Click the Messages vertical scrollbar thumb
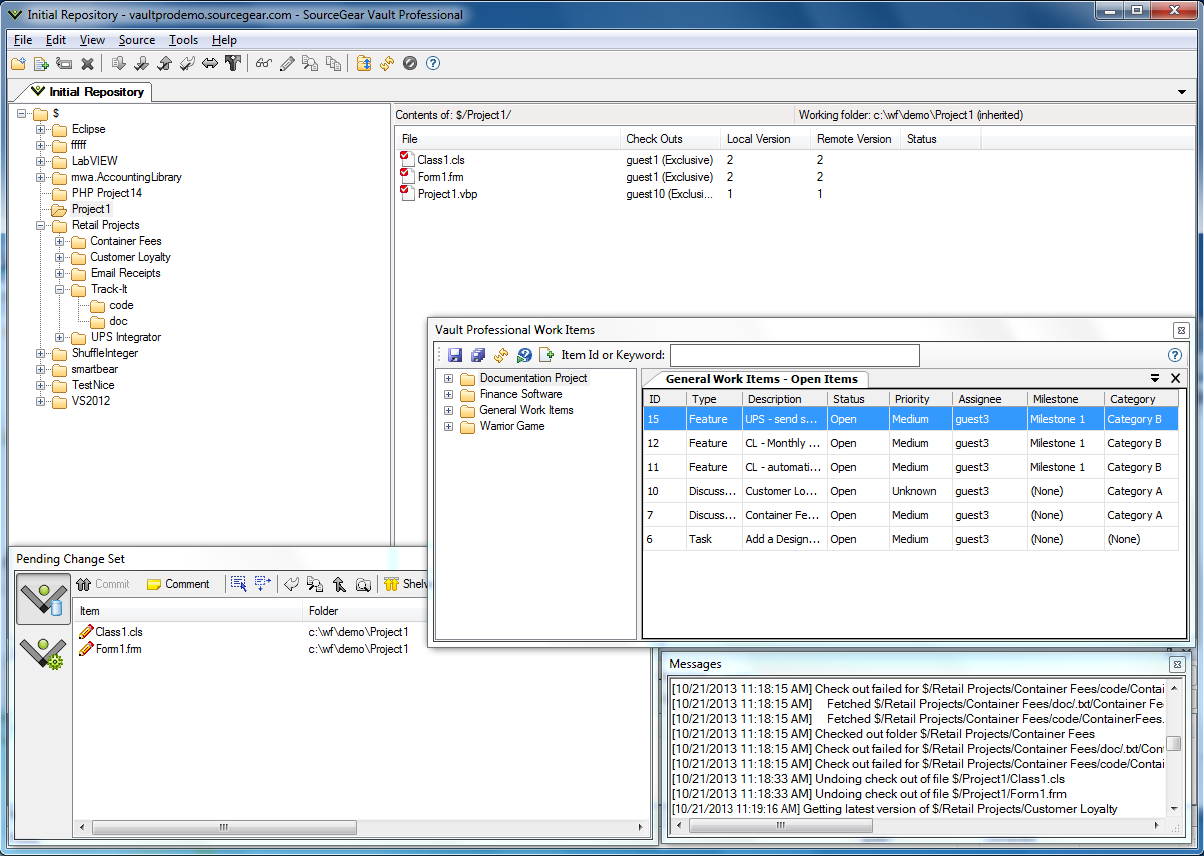 [1174, 743]
